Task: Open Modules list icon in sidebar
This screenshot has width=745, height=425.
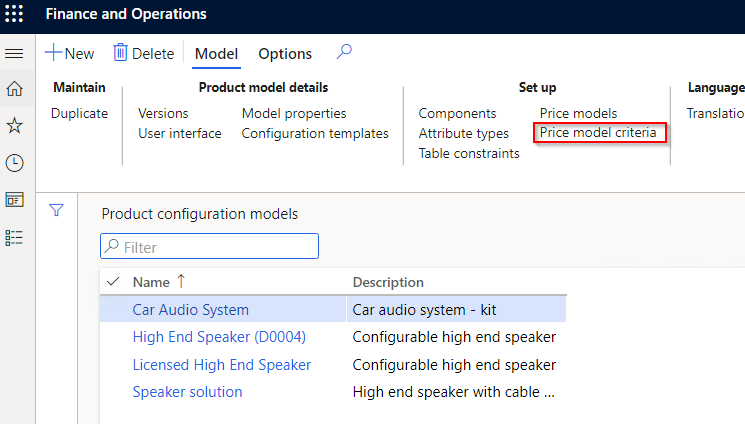Action: click(14, 237)
